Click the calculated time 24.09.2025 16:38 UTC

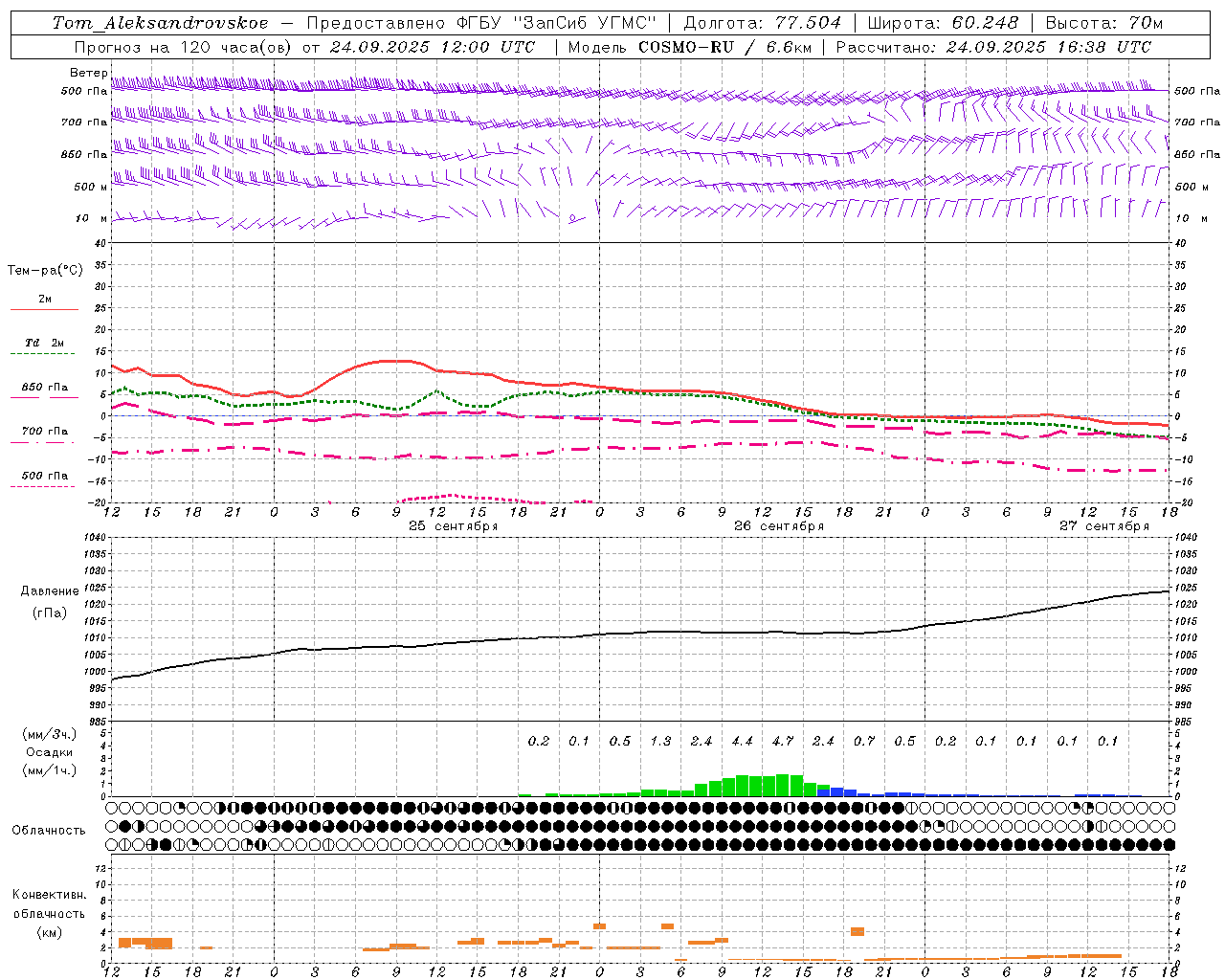pos(1048,47)
